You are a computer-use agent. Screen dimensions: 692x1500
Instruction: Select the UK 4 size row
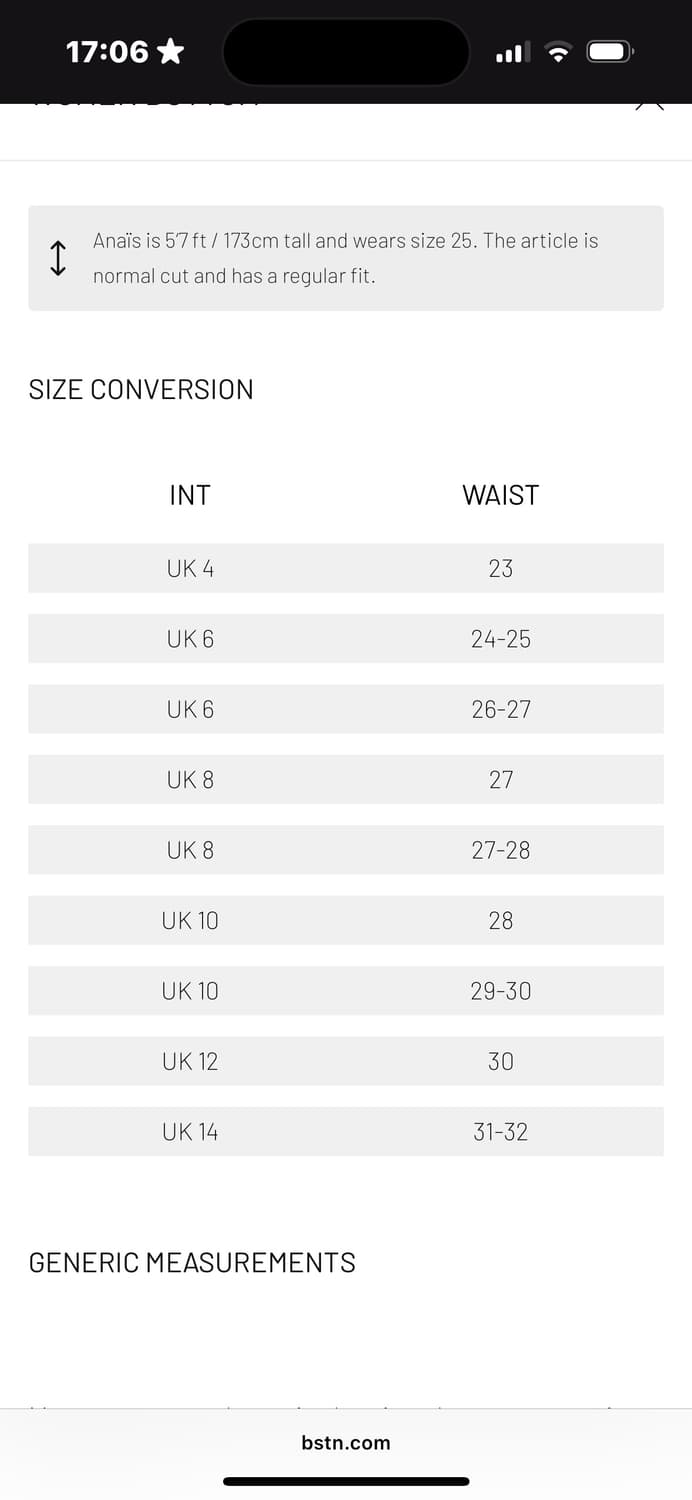tap(190, 568)
